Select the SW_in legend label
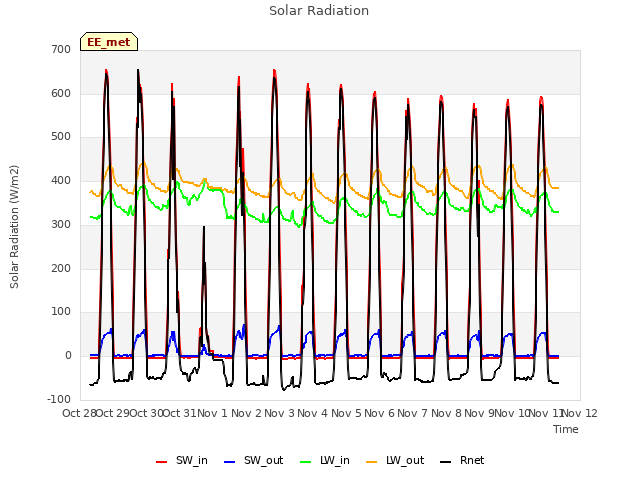Screen dimensions: 640x480 pyautogui.click(x=192, y=460)
